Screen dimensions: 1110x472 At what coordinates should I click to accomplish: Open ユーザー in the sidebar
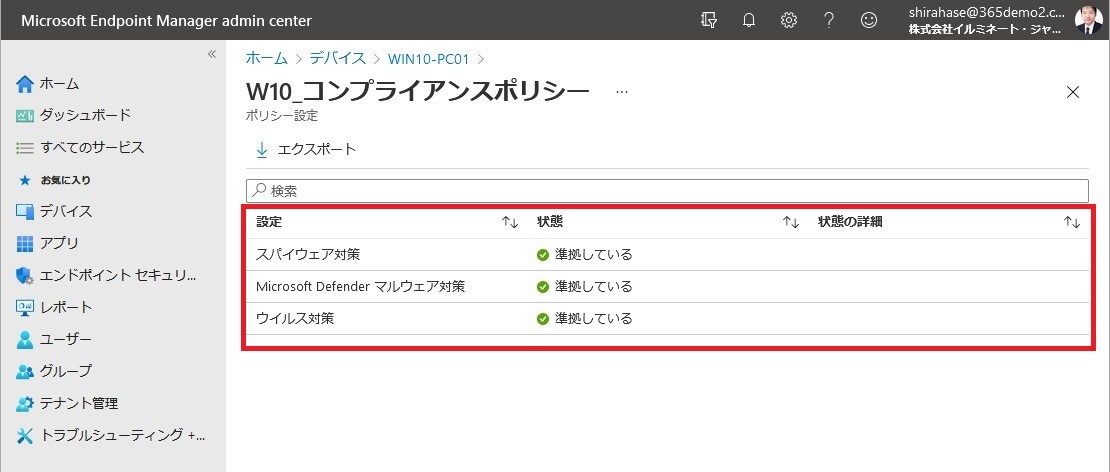[66, 339]
